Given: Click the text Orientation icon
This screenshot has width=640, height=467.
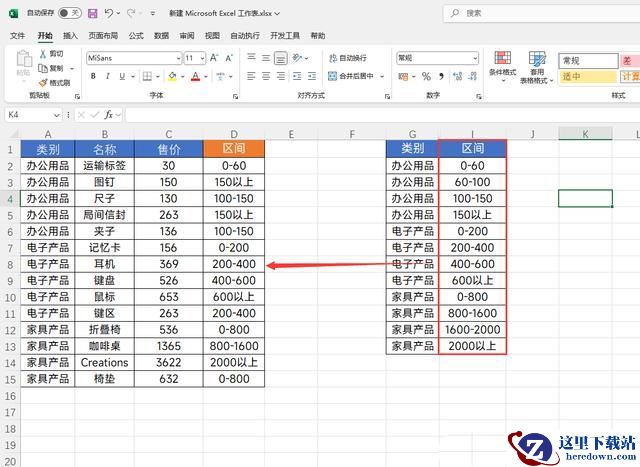Looking at the screenshot, I should [298, 58].
